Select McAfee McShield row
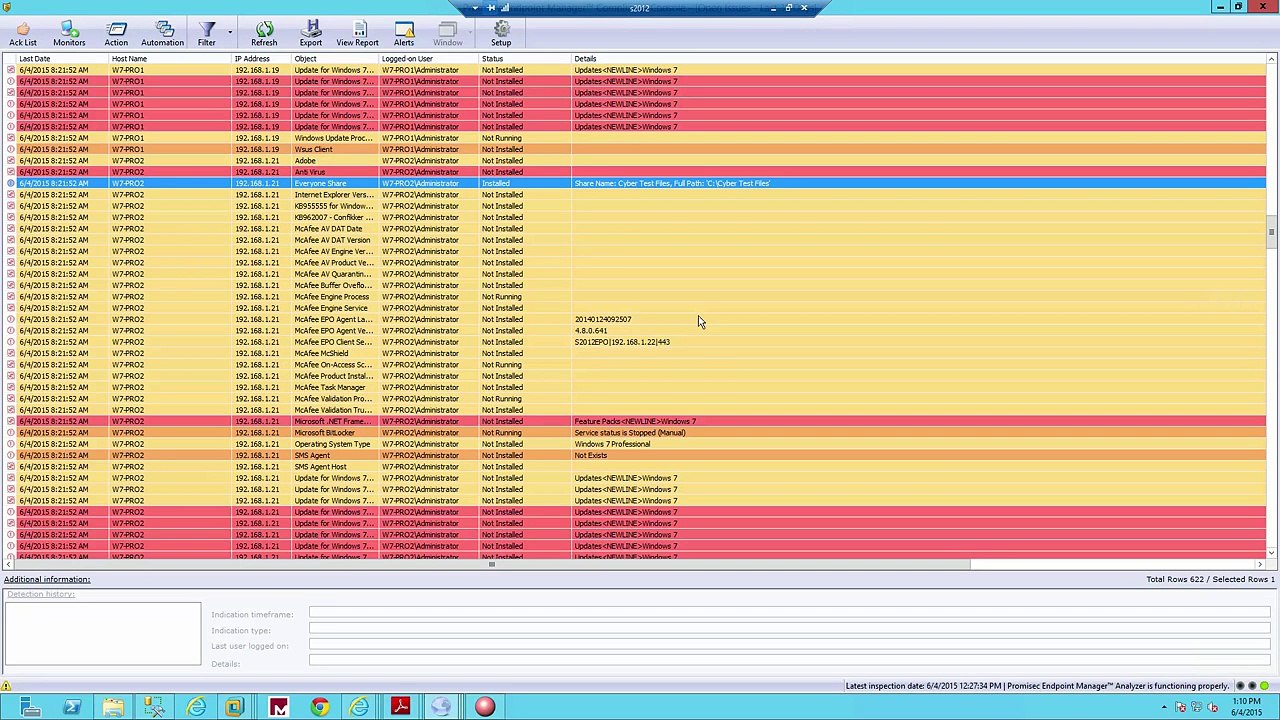The width and height of the screenshot is (1280, 720). [636, 353]
